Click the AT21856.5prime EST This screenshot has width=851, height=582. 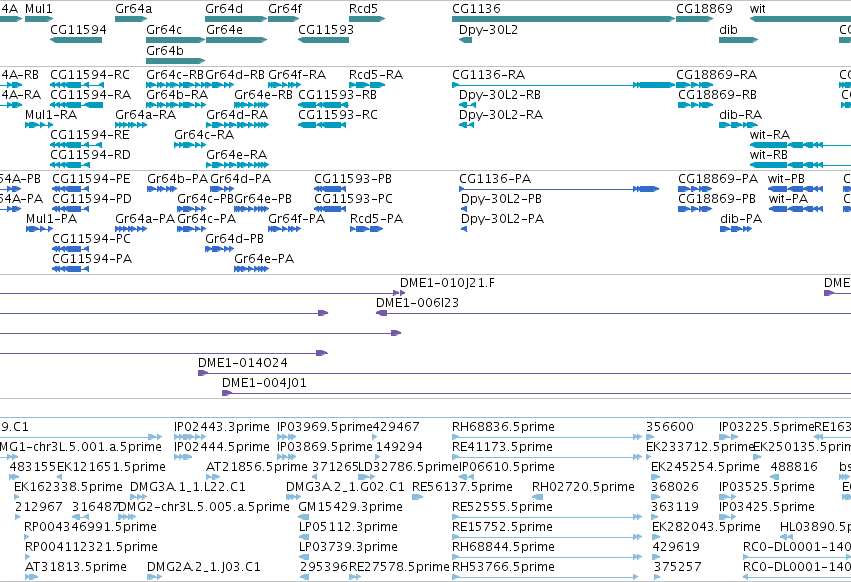click(211, 477)
